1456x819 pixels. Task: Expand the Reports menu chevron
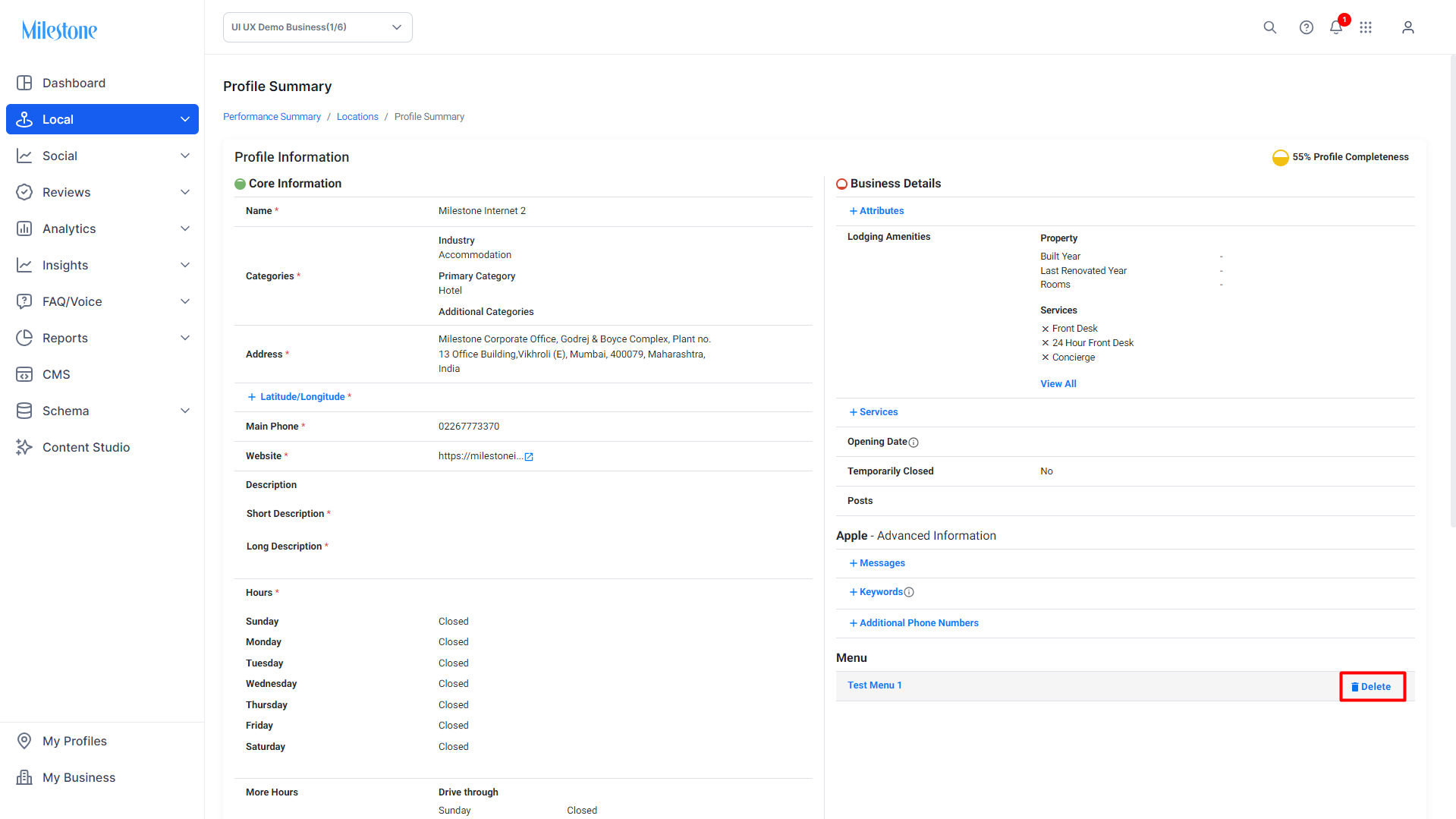(x=185, y=338)
